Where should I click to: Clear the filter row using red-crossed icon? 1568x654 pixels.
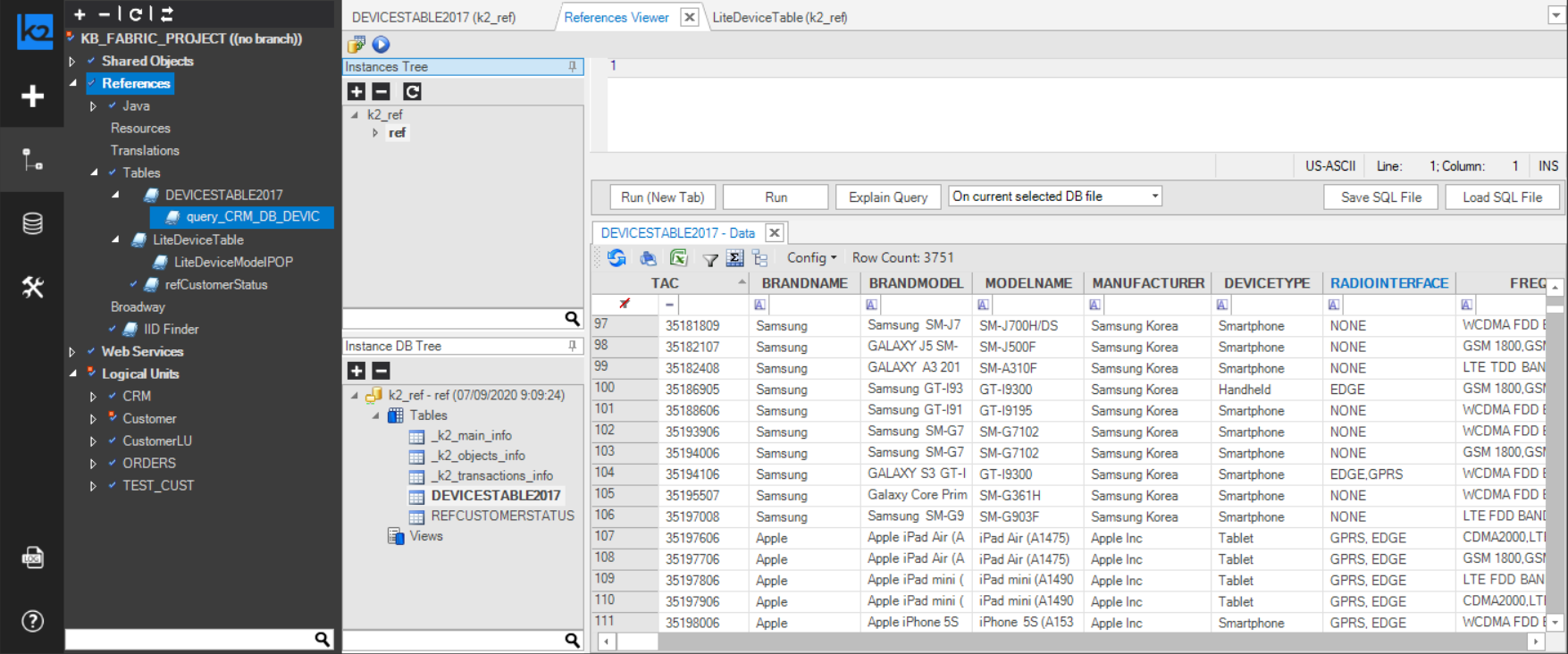[x=625, y=305]
